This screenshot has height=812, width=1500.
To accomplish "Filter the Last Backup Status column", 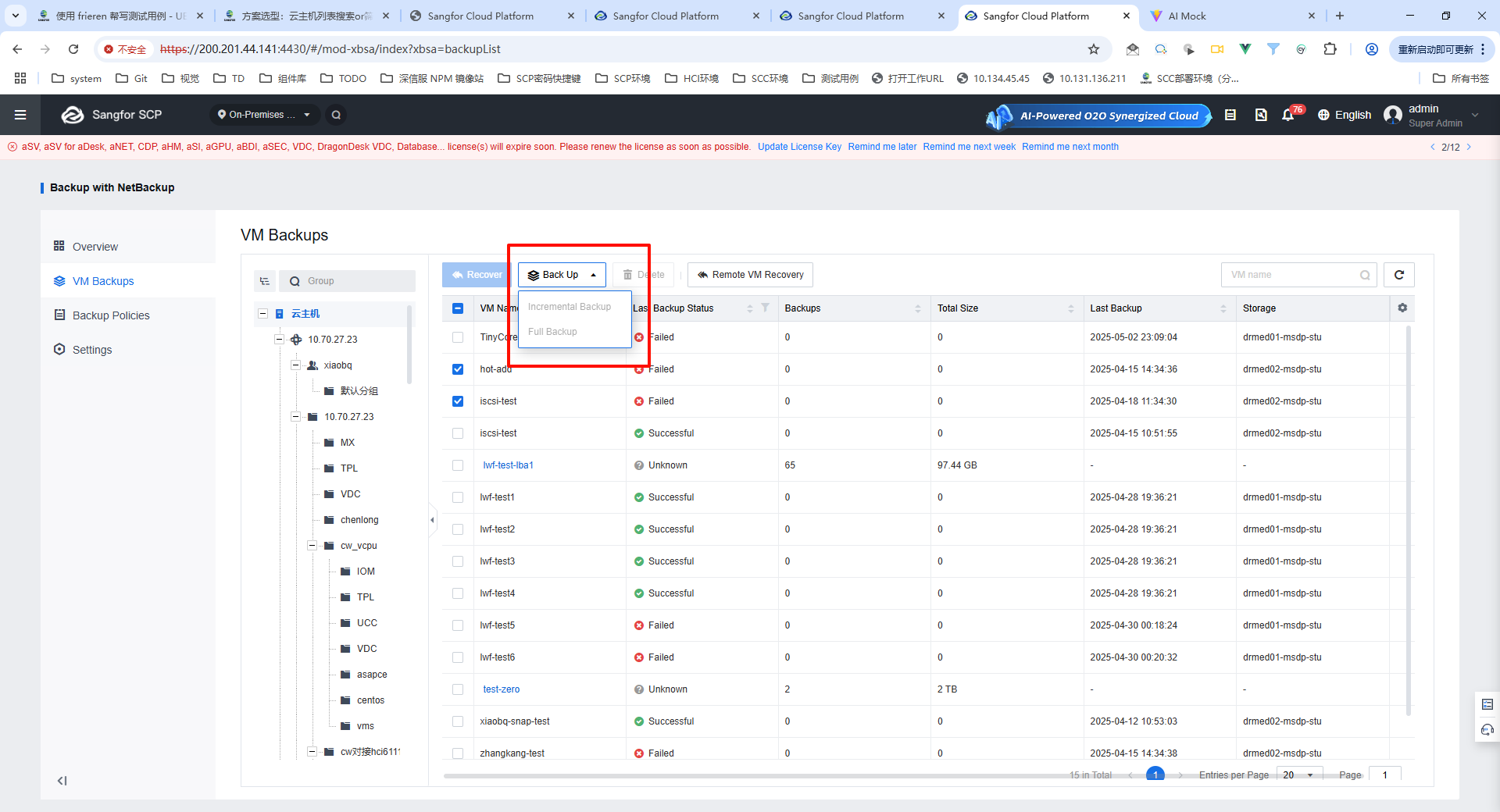I will point(765,308).
